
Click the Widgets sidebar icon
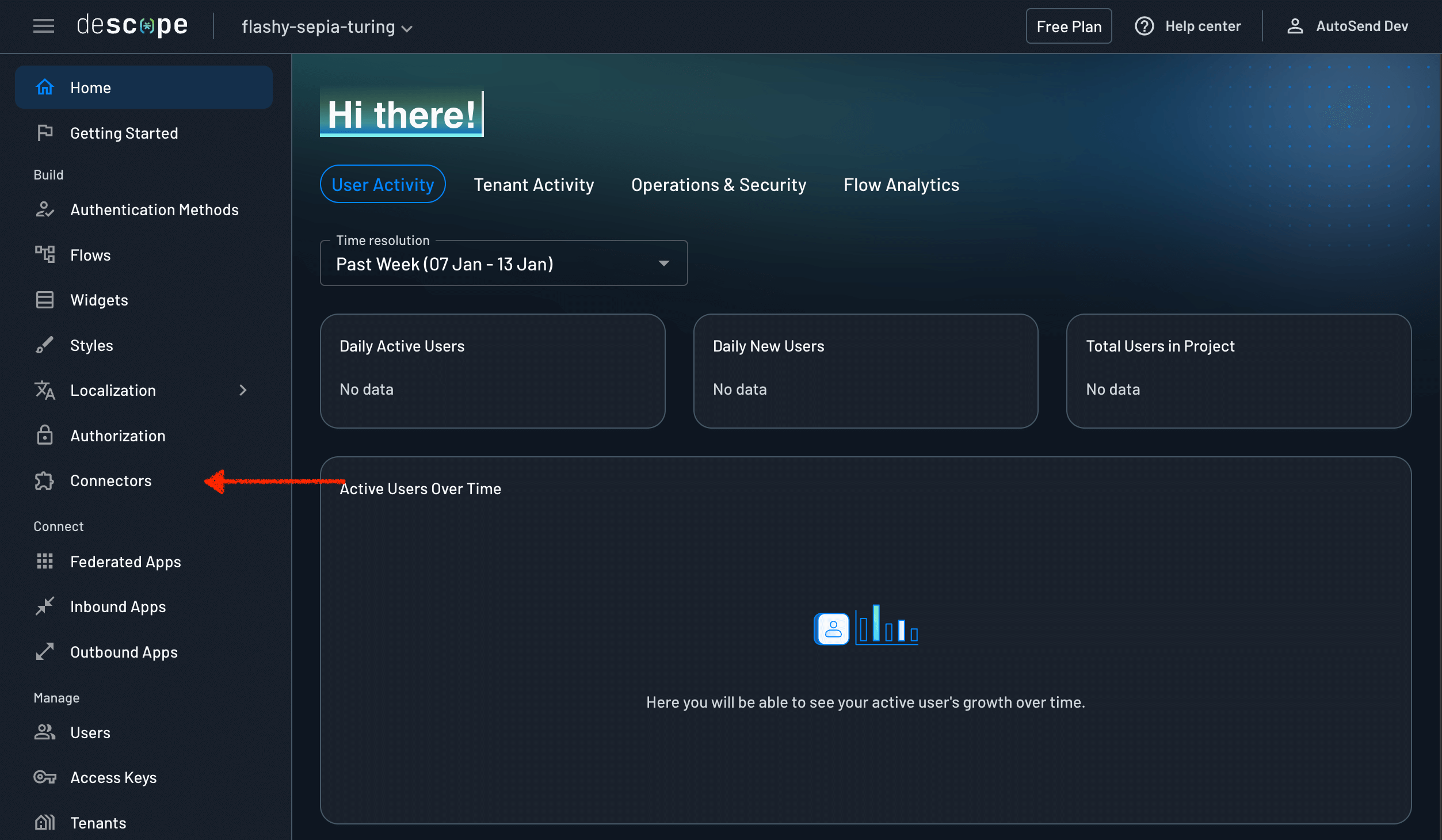(45, 300)
